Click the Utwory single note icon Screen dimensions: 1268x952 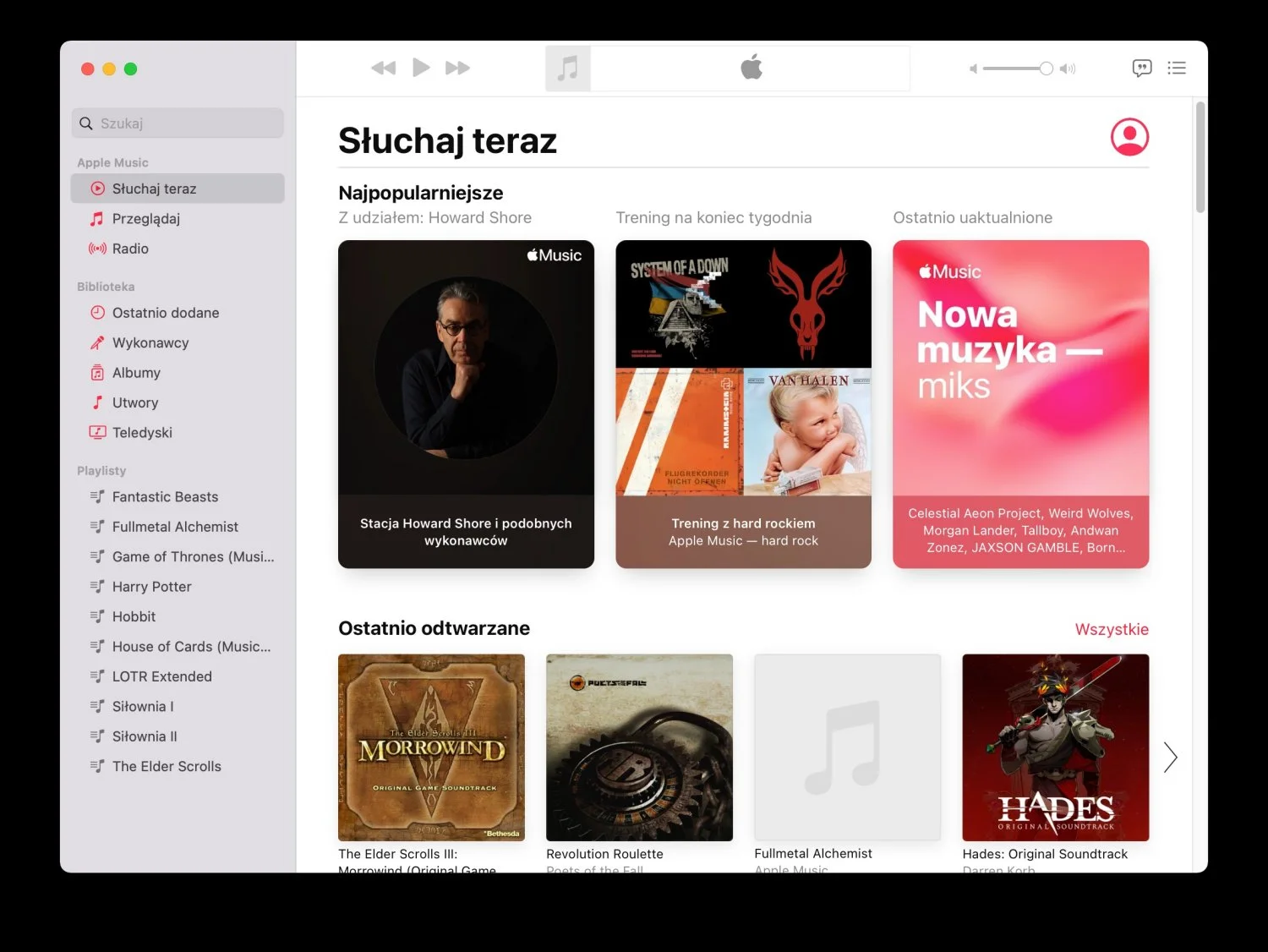(97, 402)
